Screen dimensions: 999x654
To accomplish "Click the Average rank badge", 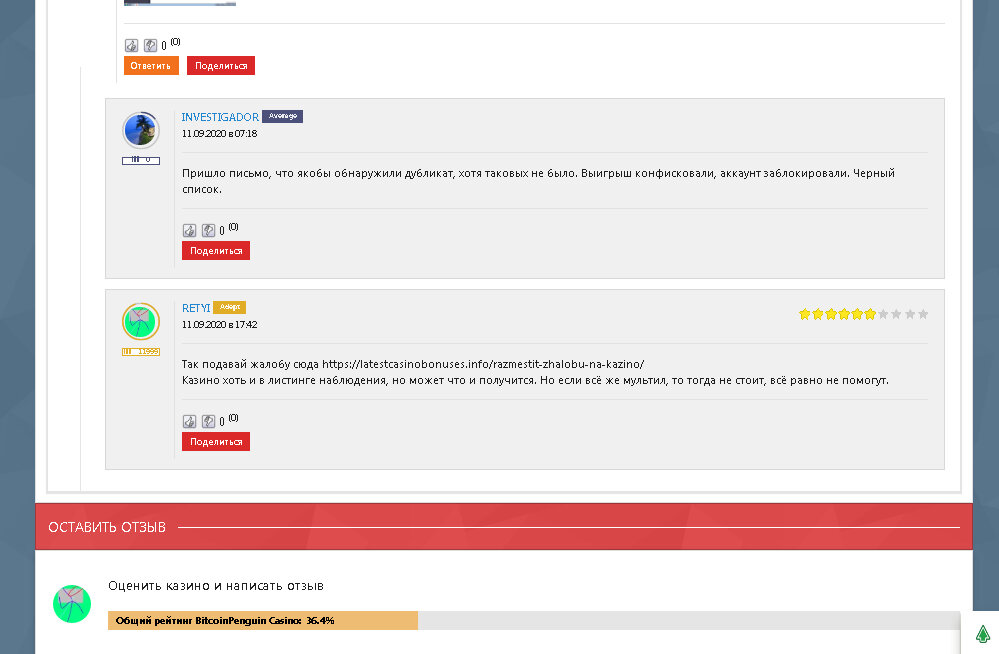I will click(x=282, y=117).
